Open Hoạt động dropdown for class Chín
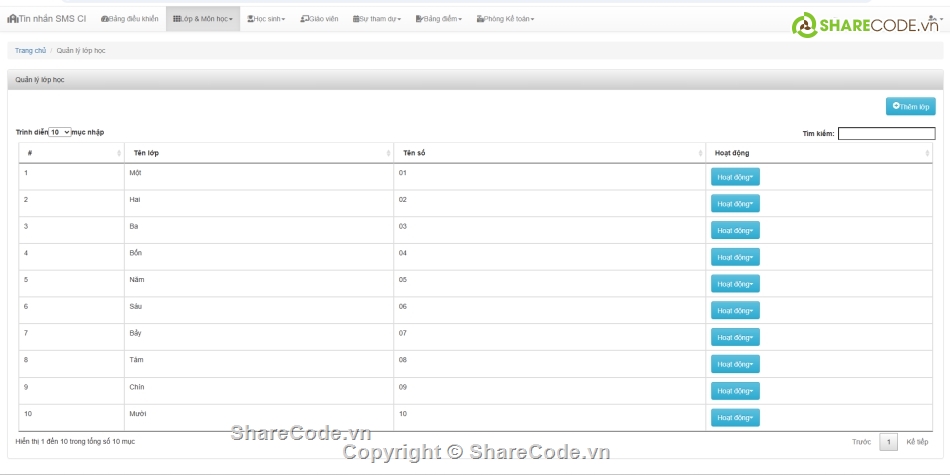The width and height of the screenshot is (950, 475). (x=735, y=391)
